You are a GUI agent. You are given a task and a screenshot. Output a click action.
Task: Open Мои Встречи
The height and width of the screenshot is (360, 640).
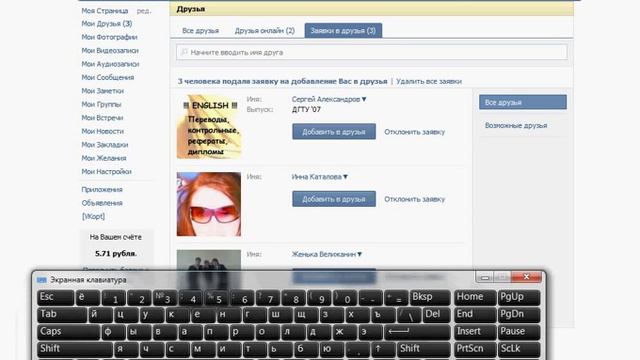pos(102,118)
